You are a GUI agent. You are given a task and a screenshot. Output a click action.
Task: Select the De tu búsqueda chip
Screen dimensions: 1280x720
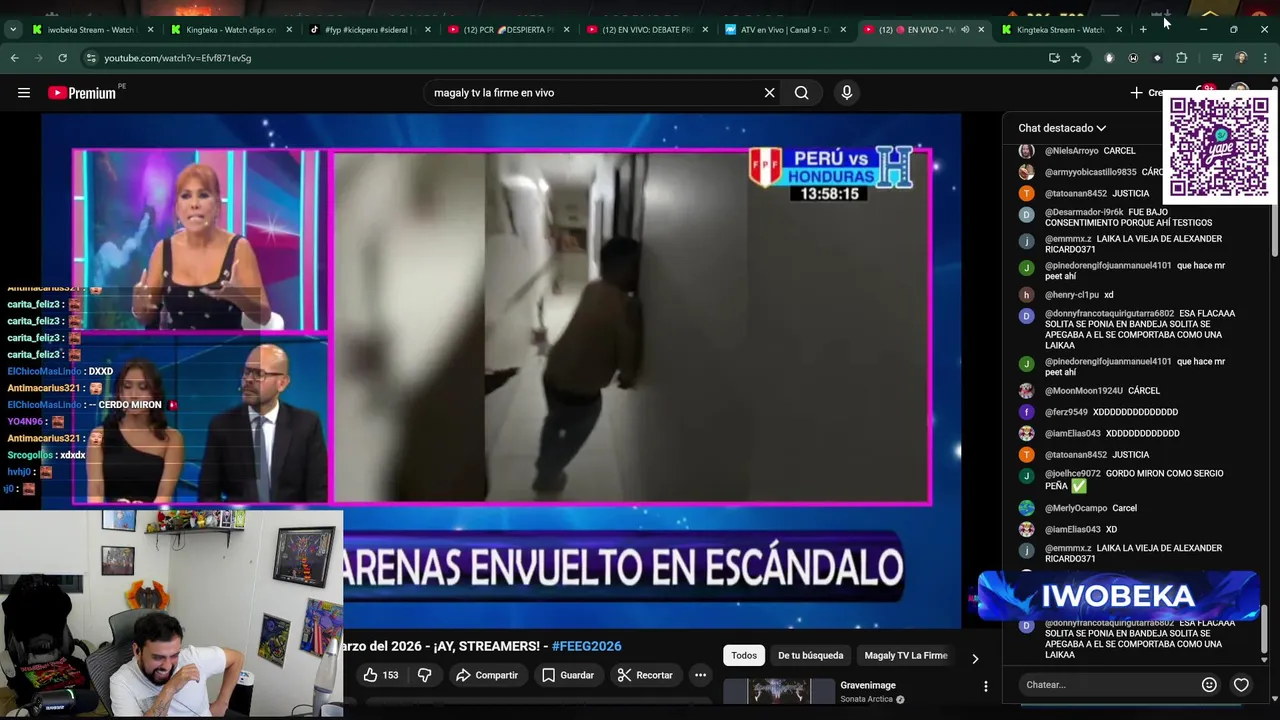coord(810,655)
